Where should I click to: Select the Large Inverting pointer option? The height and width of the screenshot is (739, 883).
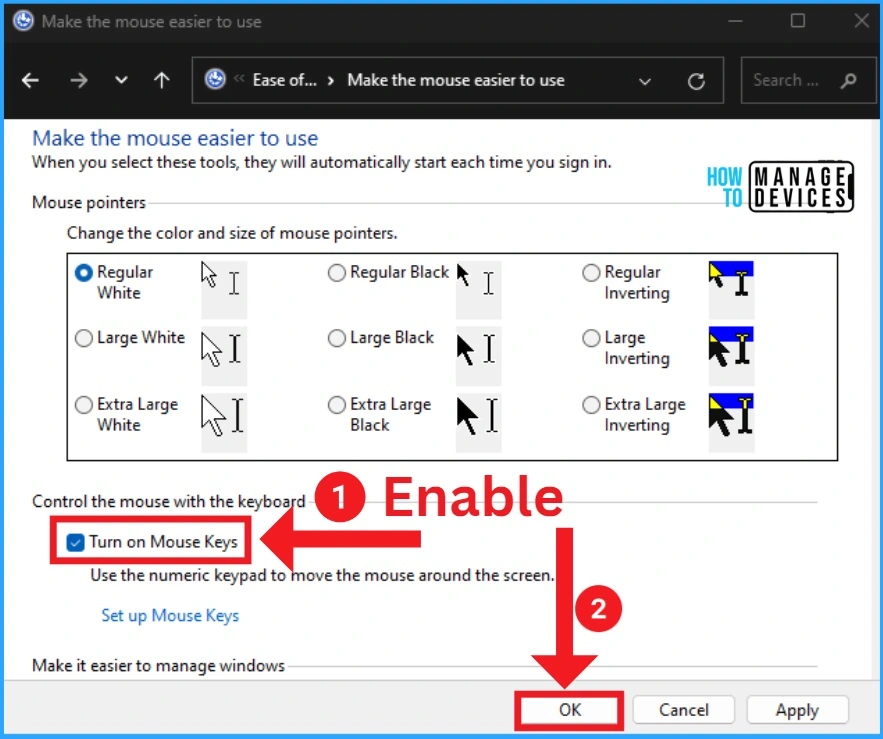(x=591, y=338)
